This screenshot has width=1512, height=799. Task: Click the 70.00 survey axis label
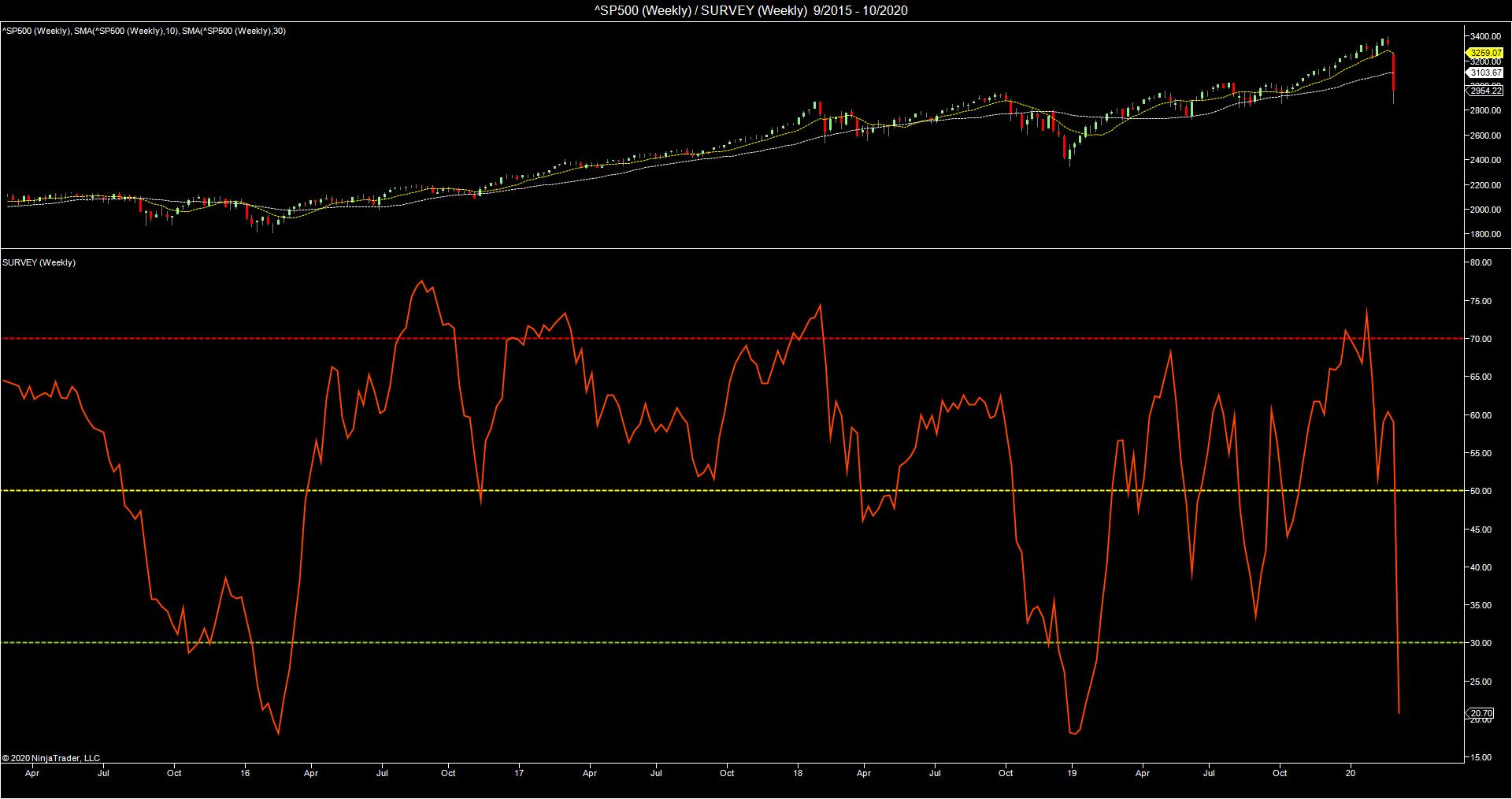point(1480,339)
